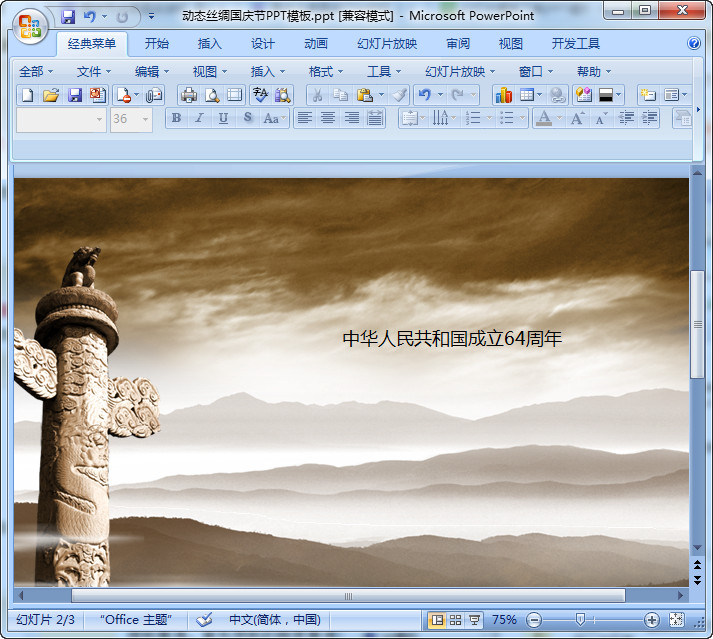
Task: Click the zoom slider handle
Action: click(x=578, y=620)
